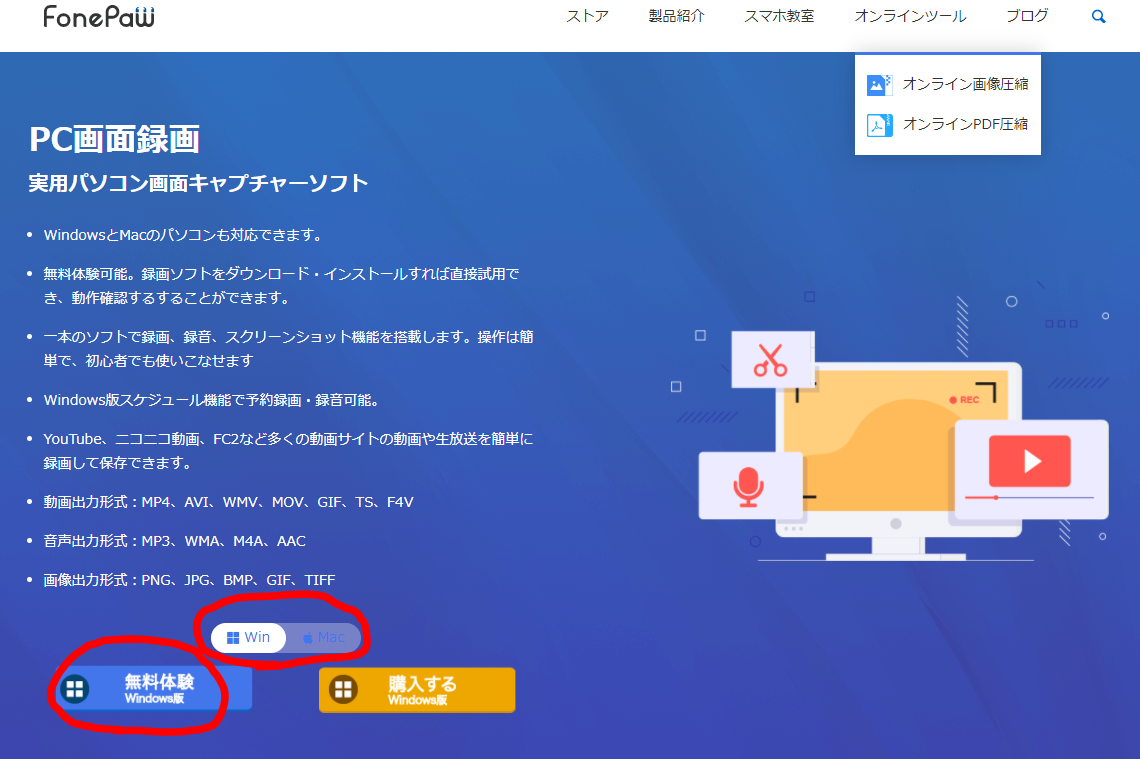Click the 音声出力形式 bullet text
The width and height of the screenshot is (1140, 759).
(x=174, y=541)
